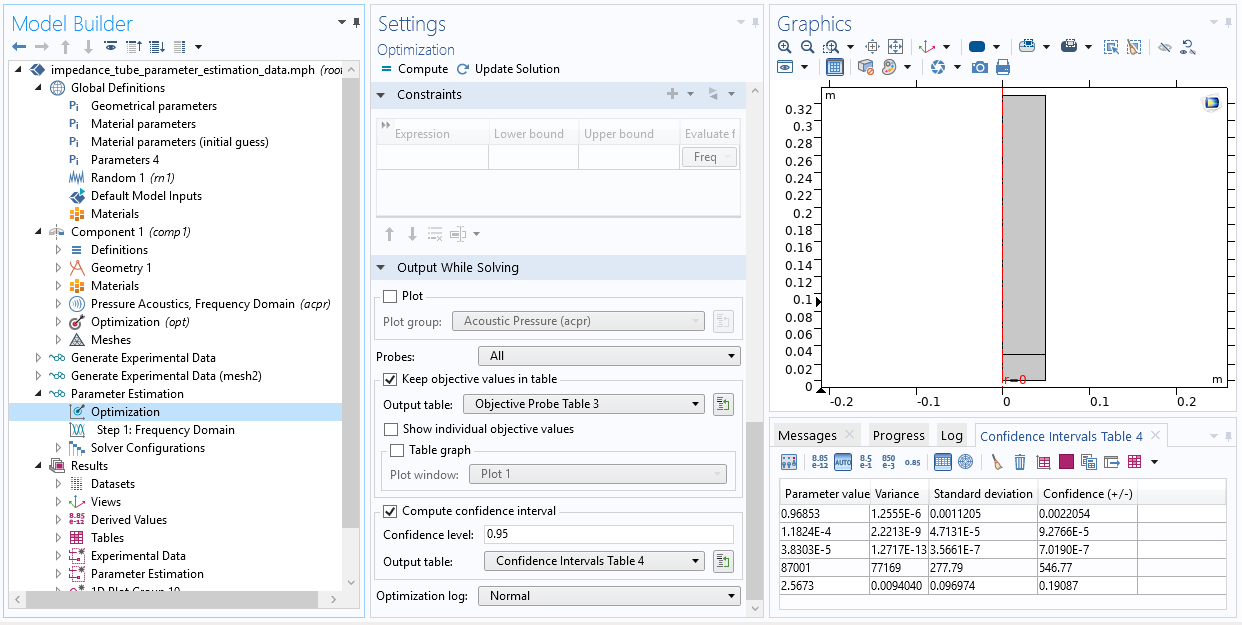Toggle the Compute confidence interval checkbox
Screen dimensions: 1242x625
point(390,511)
